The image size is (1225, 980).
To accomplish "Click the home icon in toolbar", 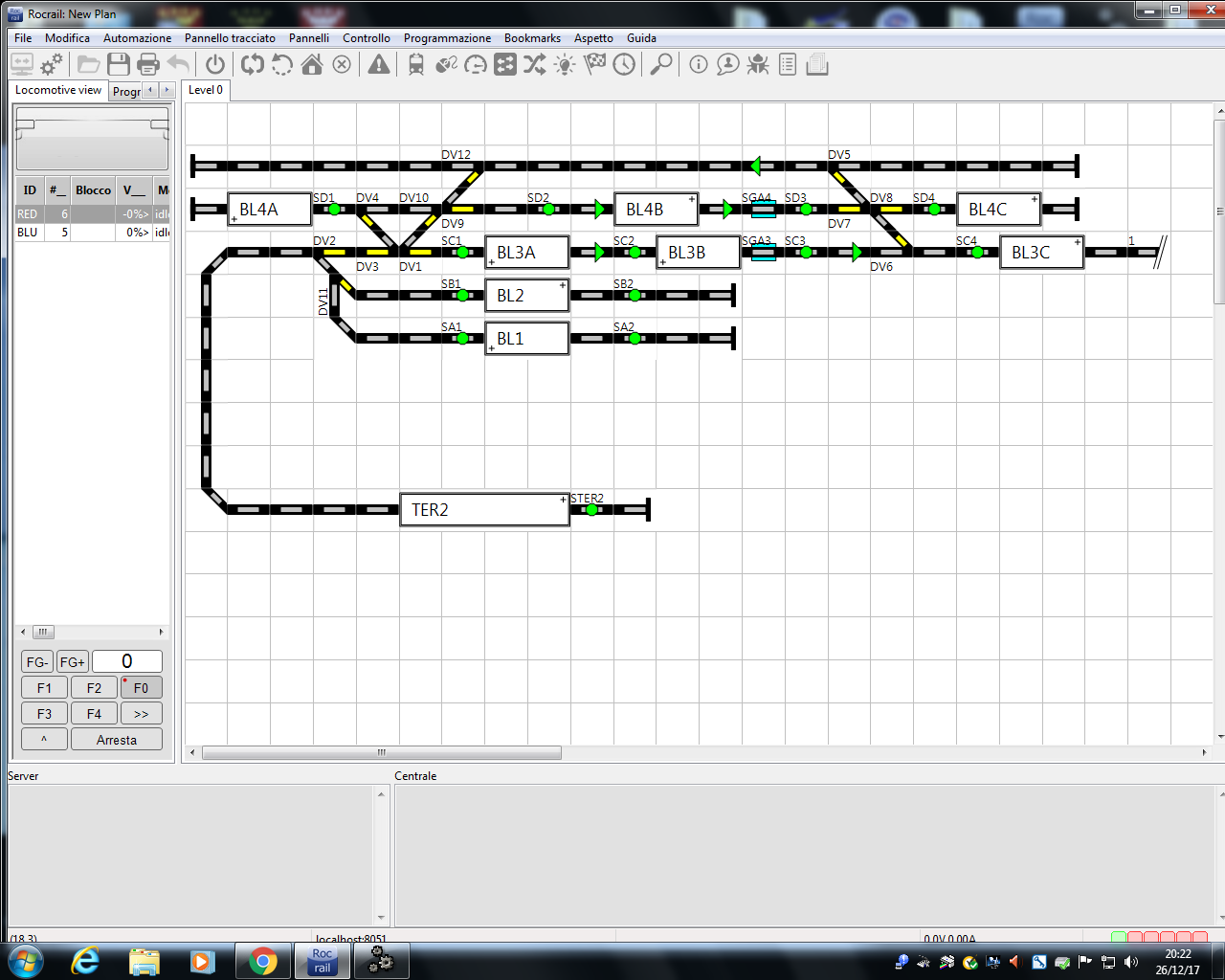I will click(x=312, y=64).
